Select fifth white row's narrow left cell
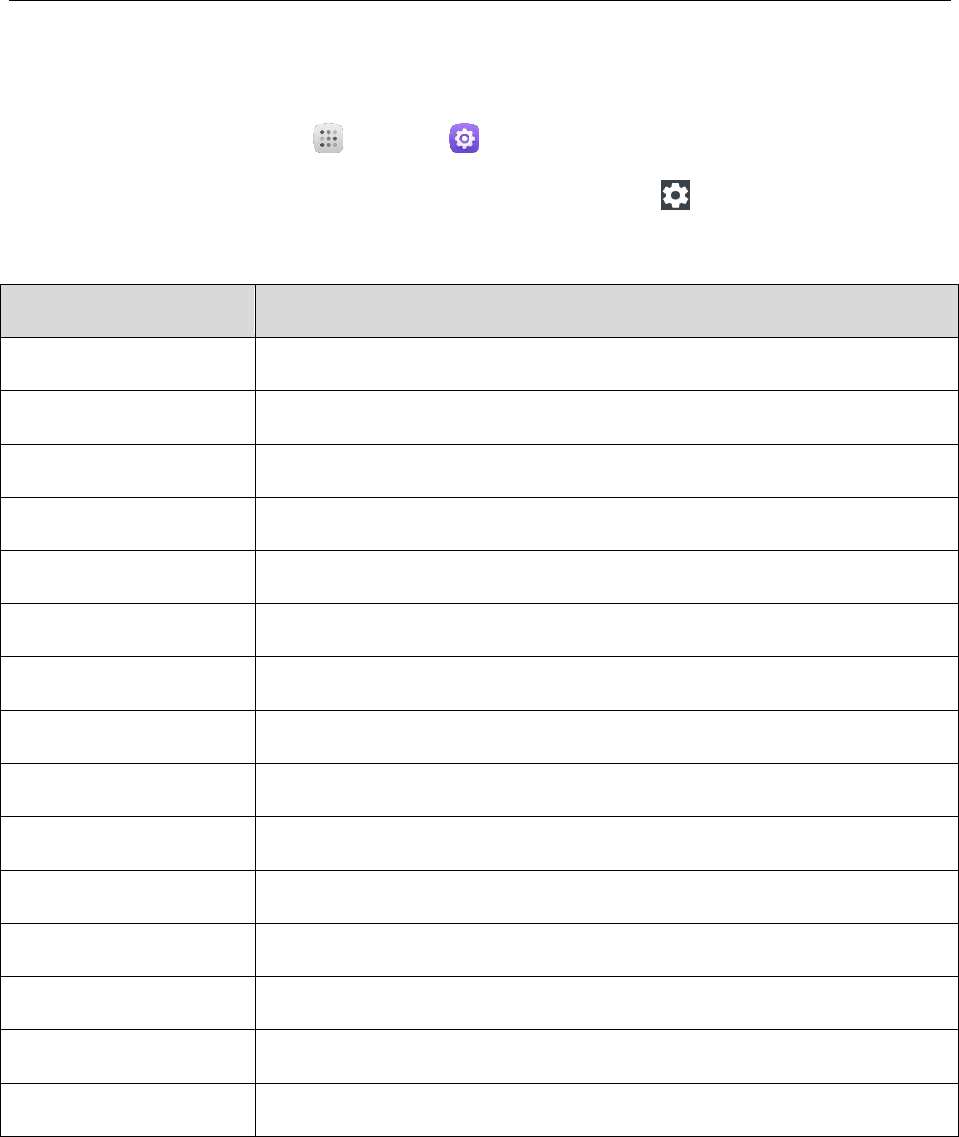The height and width of the screenshot is (1137, 959). point(128,576)
